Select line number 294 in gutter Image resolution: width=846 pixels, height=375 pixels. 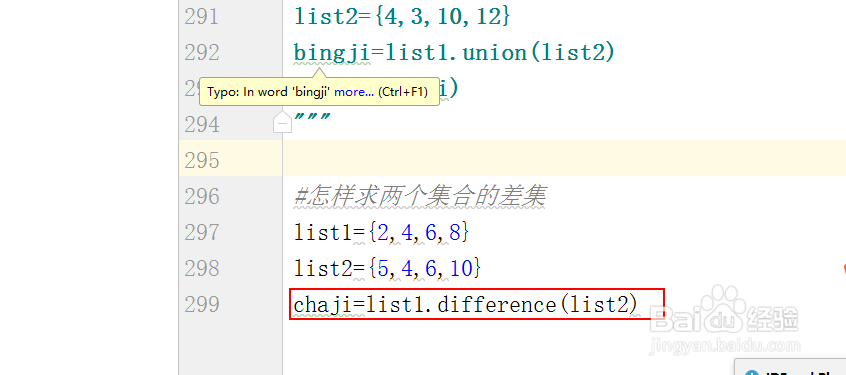[x=202, y=125]
